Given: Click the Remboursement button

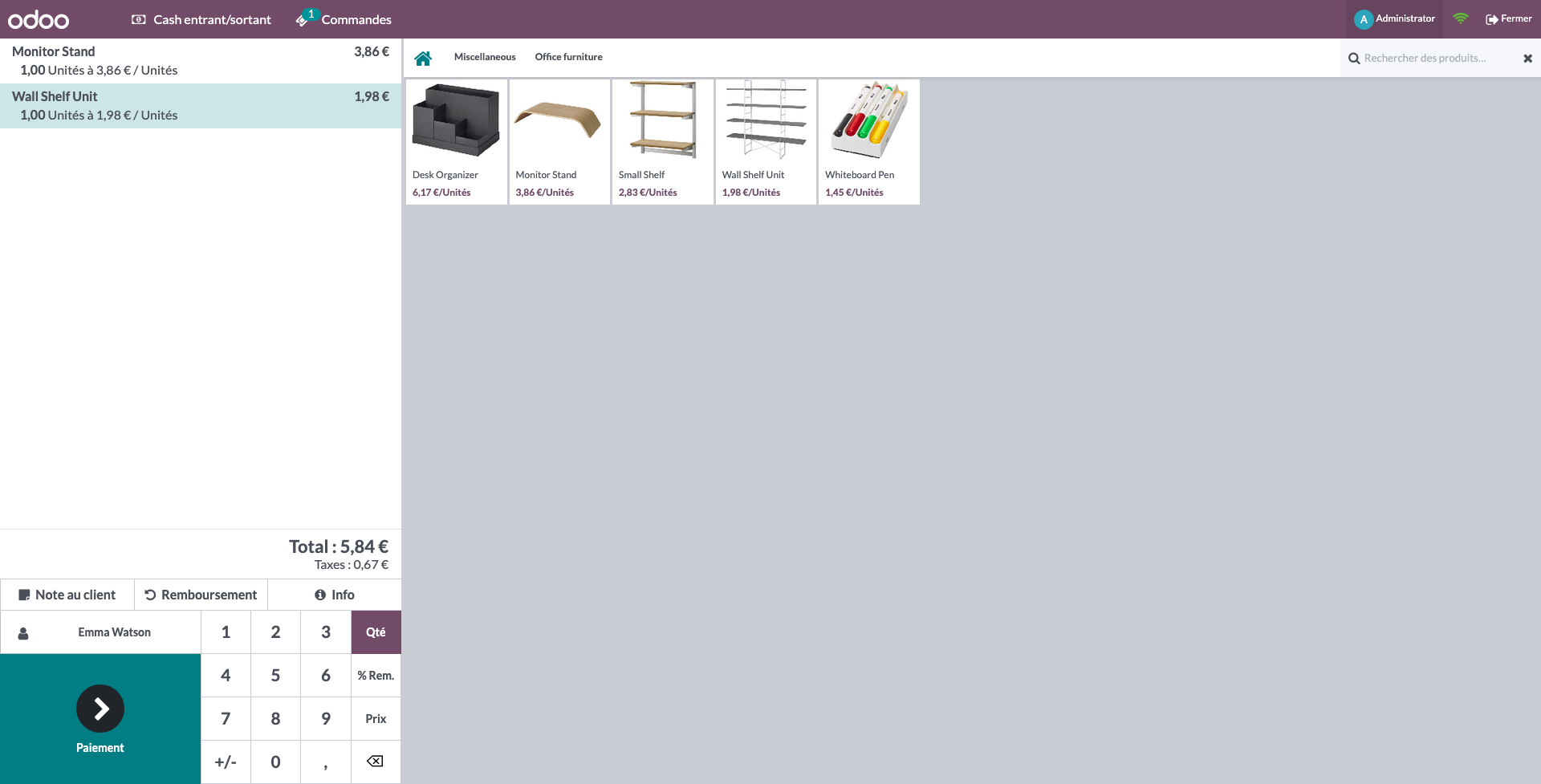Looking at the screenshot, I should 201,595.
